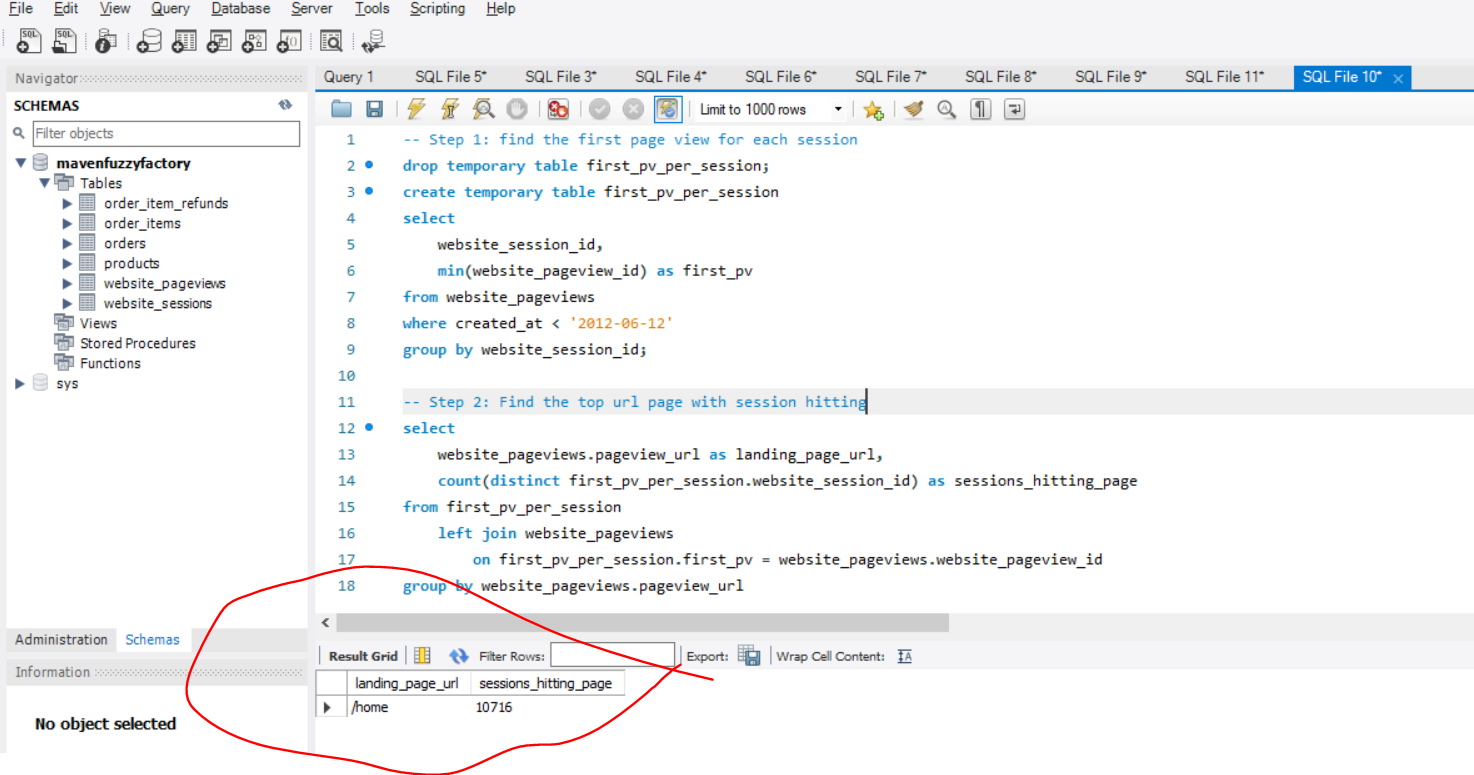This screenshot has height=775, width=1474.
Task: Beautify the SQL script with broom icon
Action: pyautogui.click(x=913, y=109)
